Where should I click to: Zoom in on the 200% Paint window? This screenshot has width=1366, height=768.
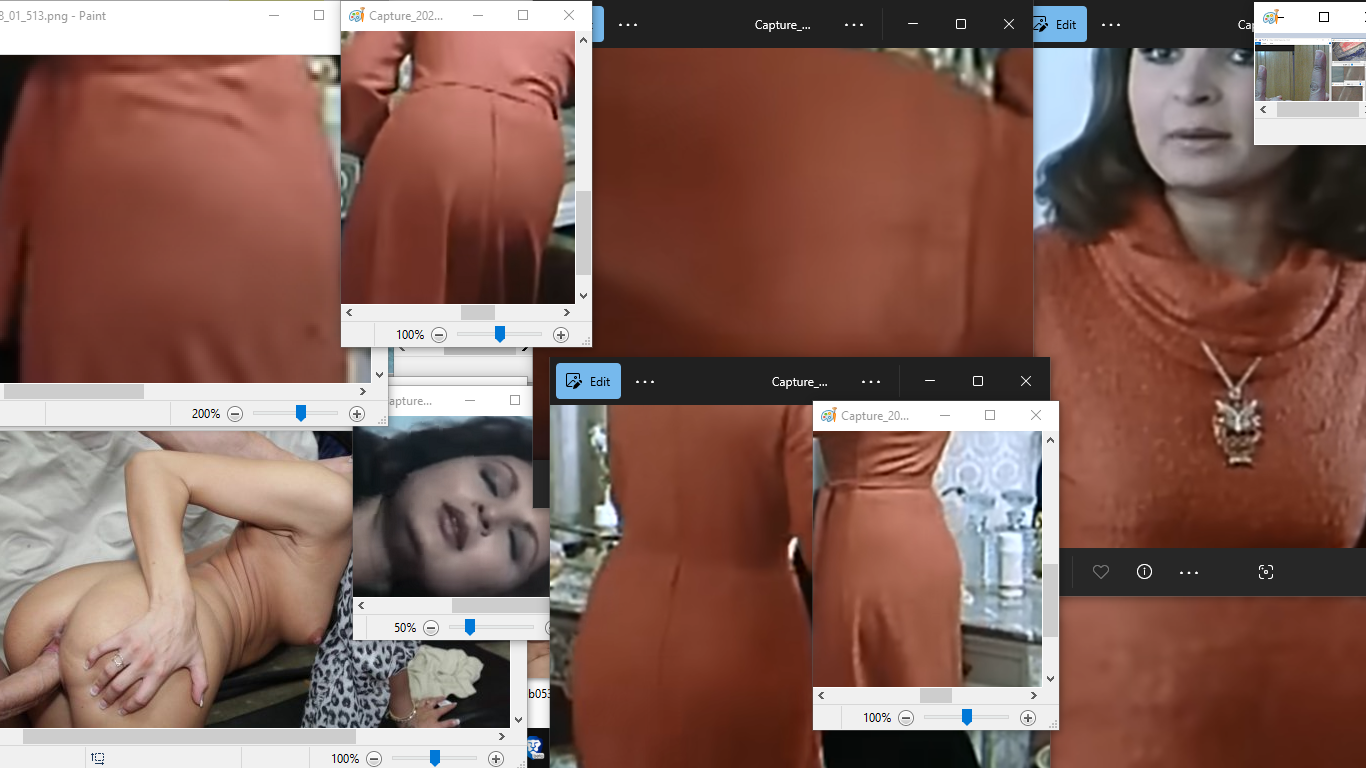pos(357,414)
